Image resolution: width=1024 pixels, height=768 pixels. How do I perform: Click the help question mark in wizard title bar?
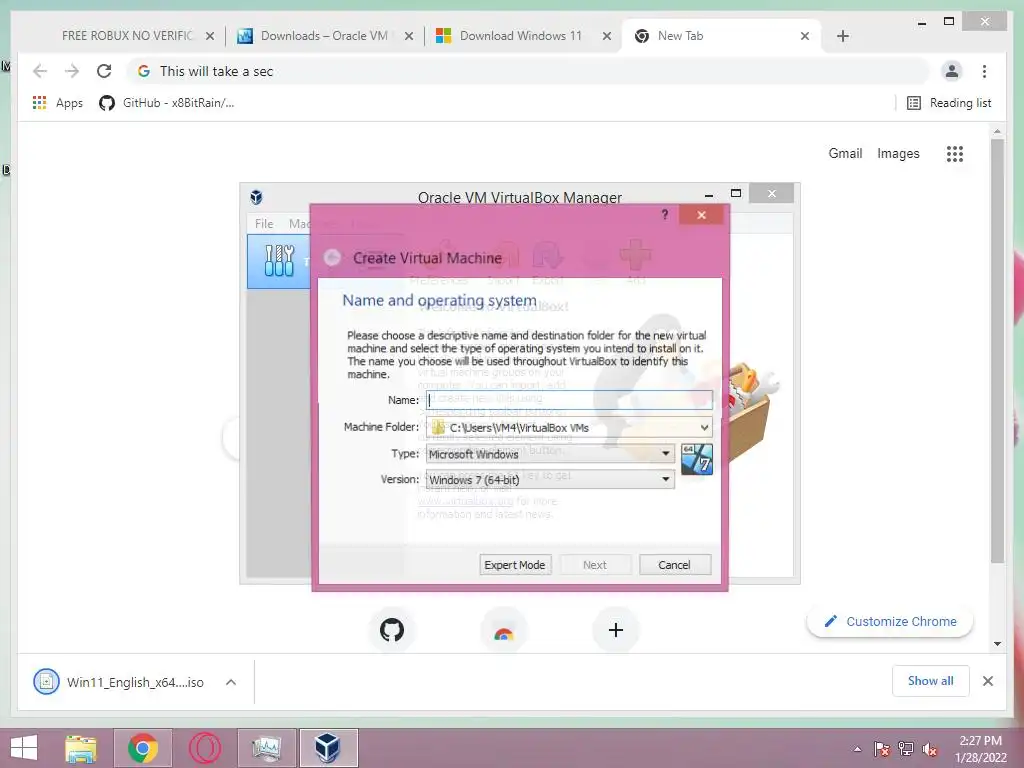coord(664,214)
